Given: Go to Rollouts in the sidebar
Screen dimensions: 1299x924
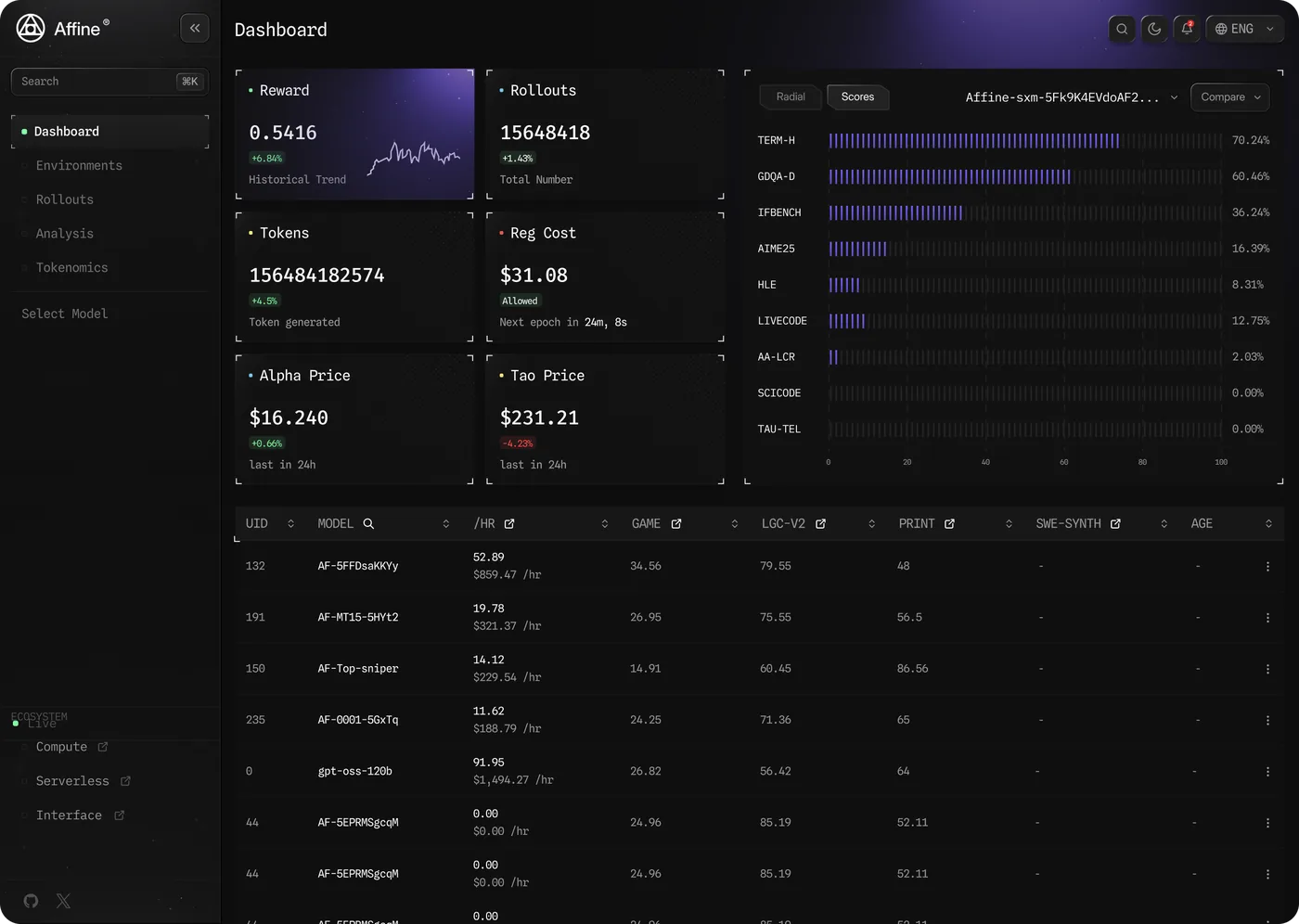Looking at the screenshot, I should click(x=65, y=199).
